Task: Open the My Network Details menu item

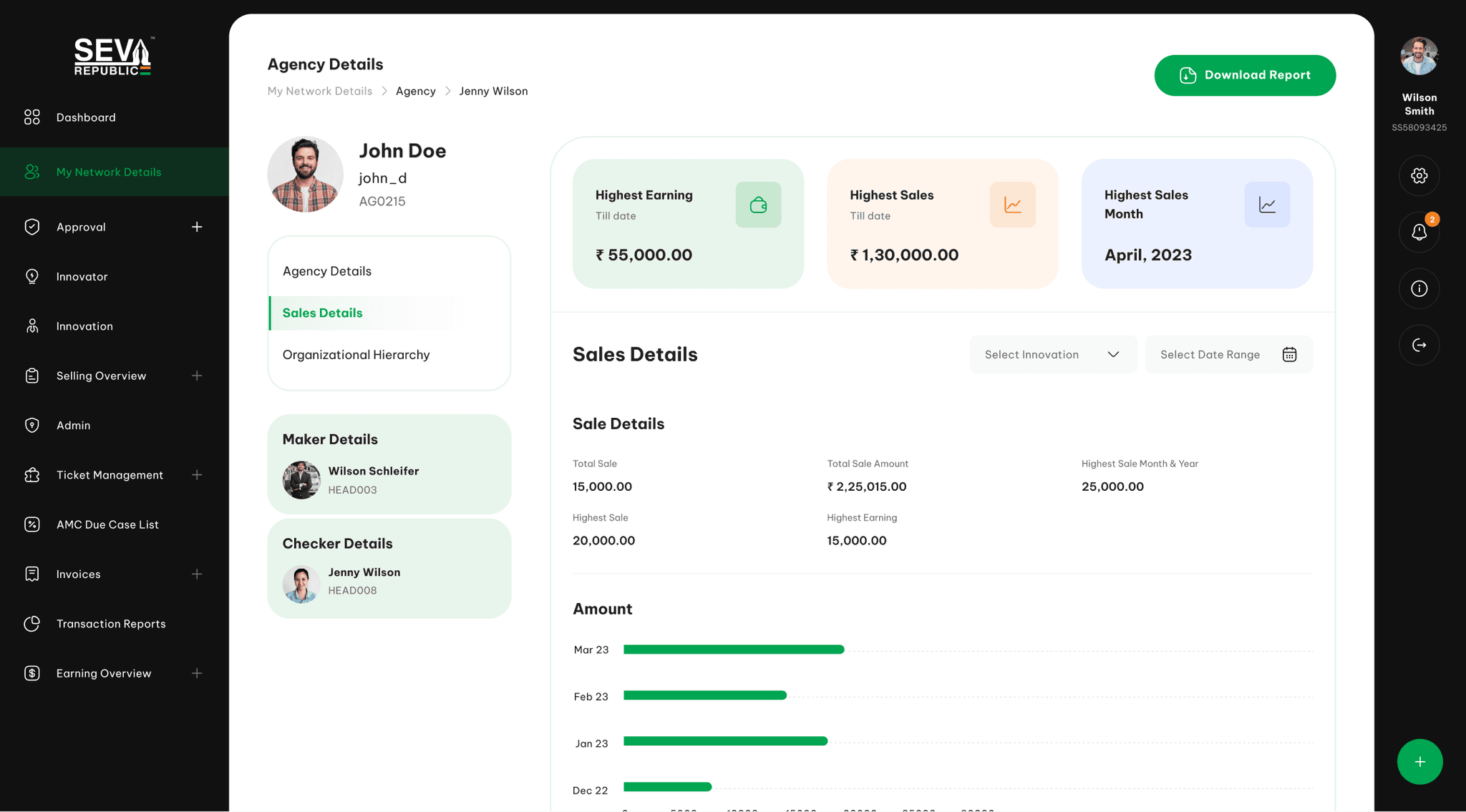Action: 115,172
